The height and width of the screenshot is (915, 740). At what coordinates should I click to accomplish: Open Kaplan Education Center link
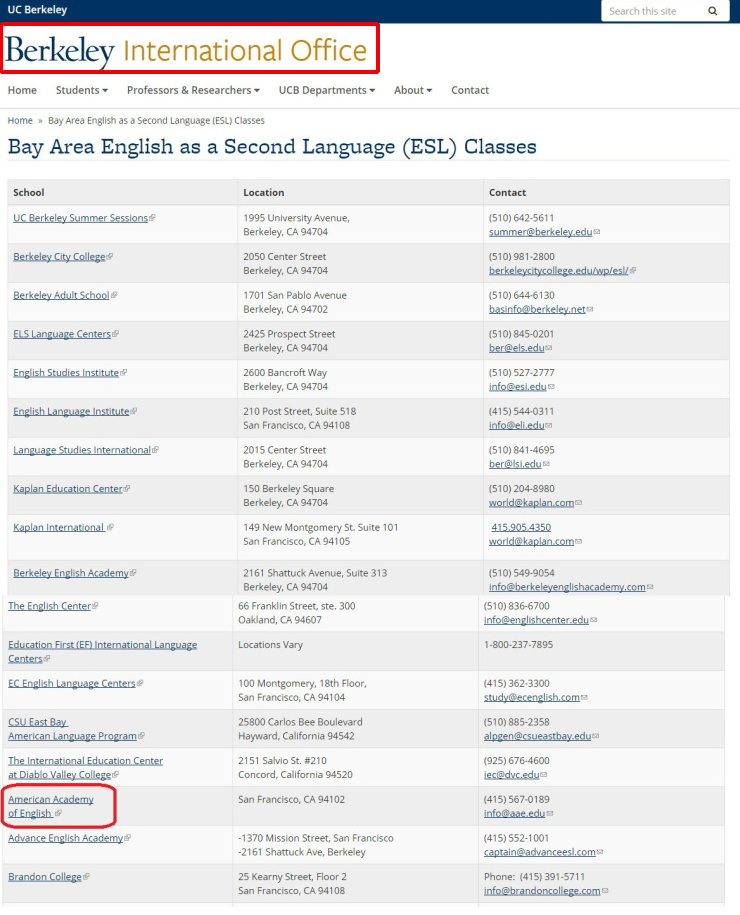(x=68, y=488)
